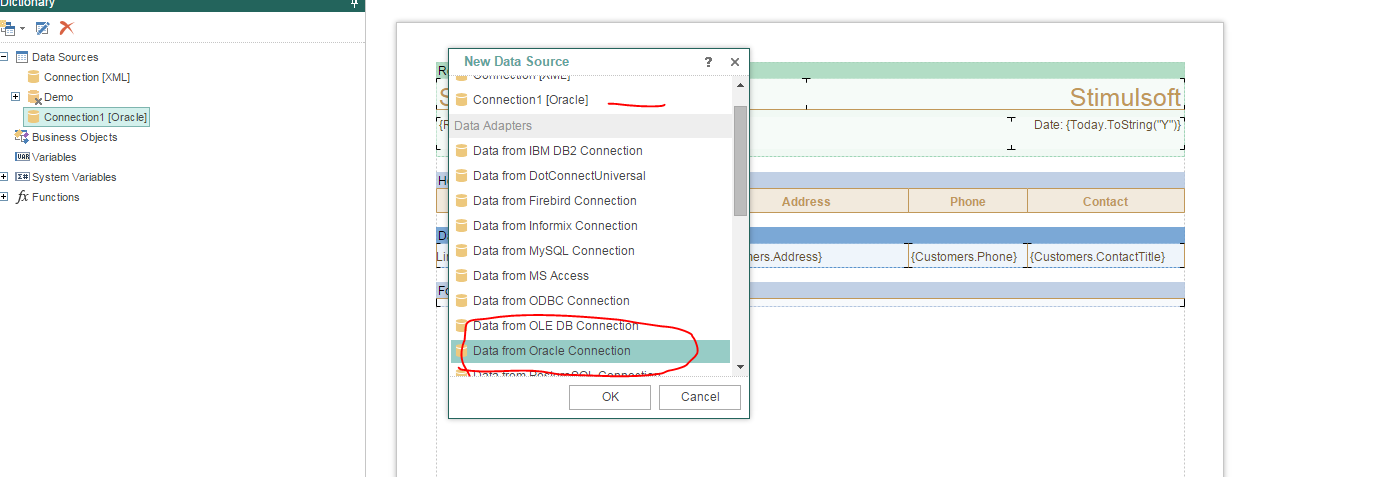Choose Data from ODBC Connection
Viewport: 1375px width, 477px height.
click(592, 301)
